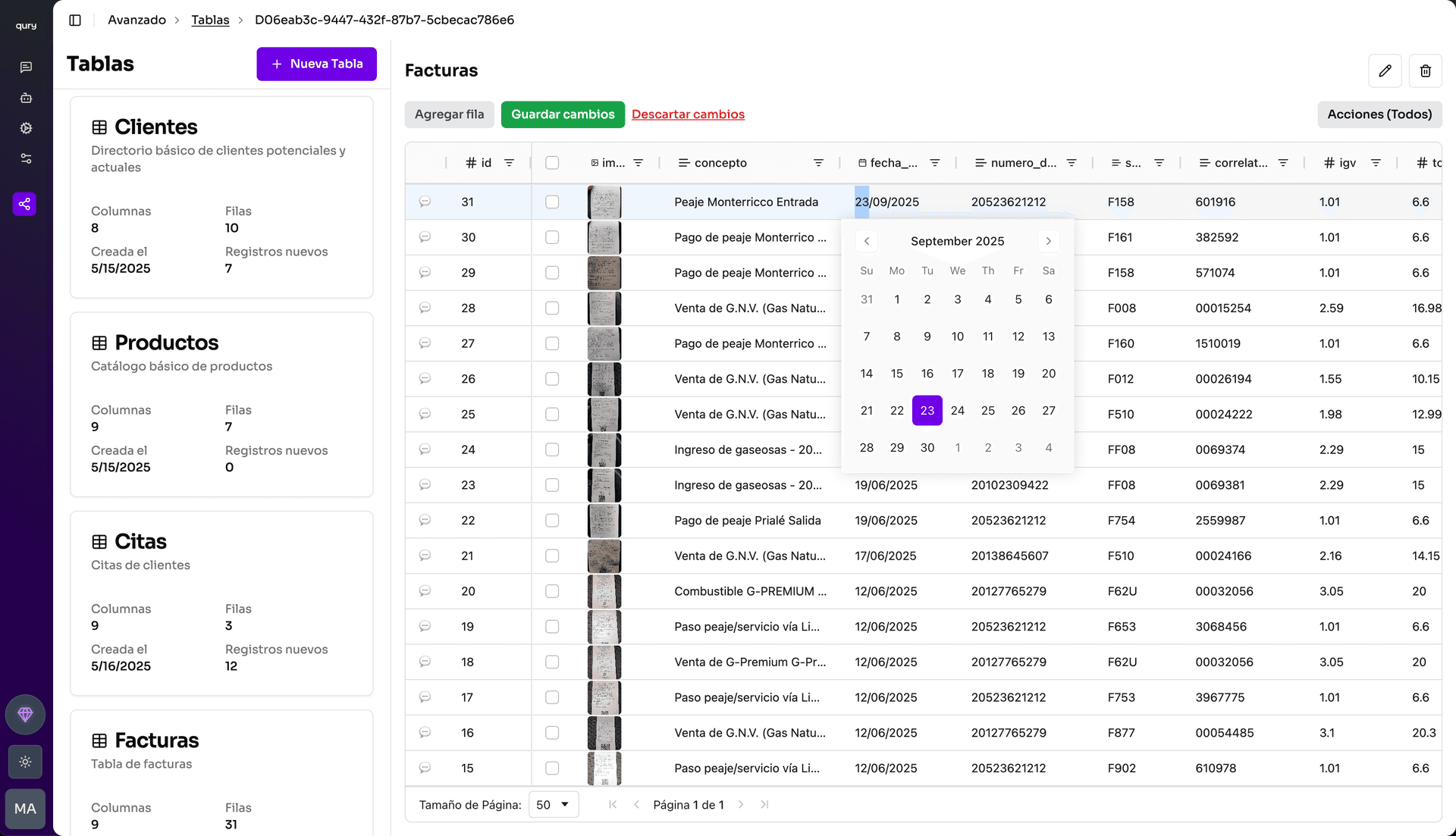This screenshot has width=1456, height=836.
Task: Click the fecha input showing 23/09/2025
Action: click(898, 202)
